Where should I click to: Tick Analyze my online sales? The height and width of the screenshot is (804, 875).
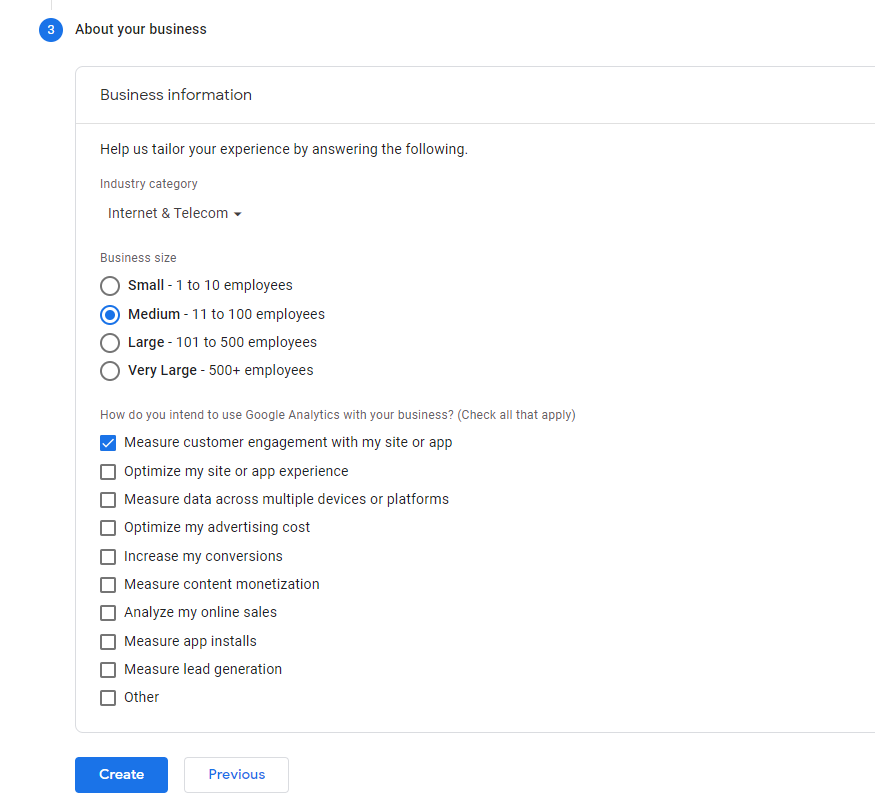click(x=108, y=613)
